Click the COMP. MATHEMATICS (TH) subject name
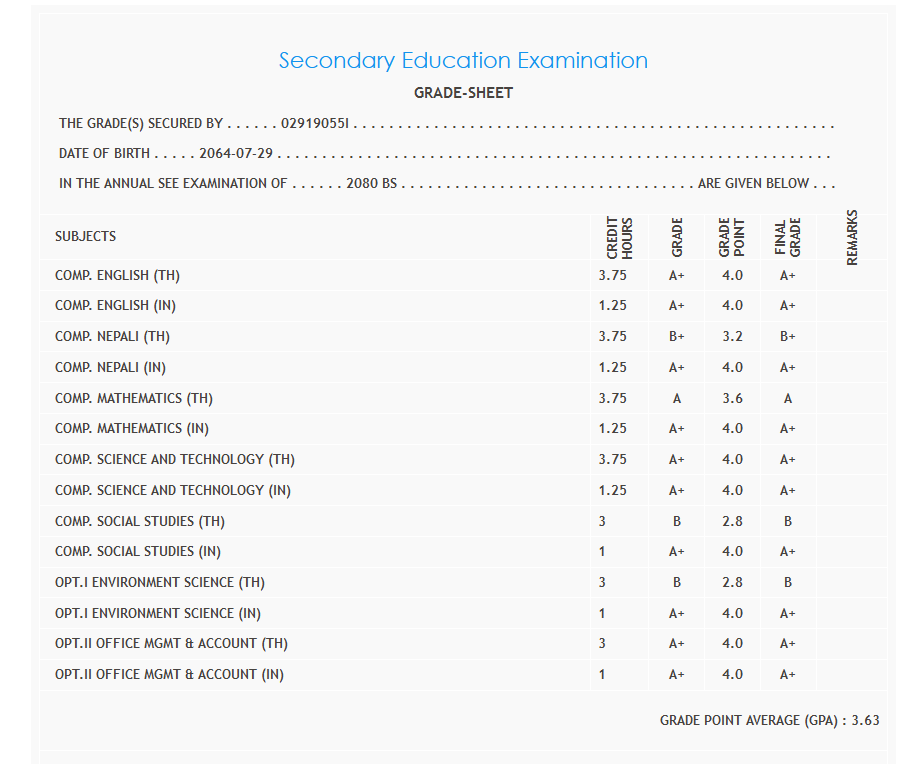 tap(134, 398)
